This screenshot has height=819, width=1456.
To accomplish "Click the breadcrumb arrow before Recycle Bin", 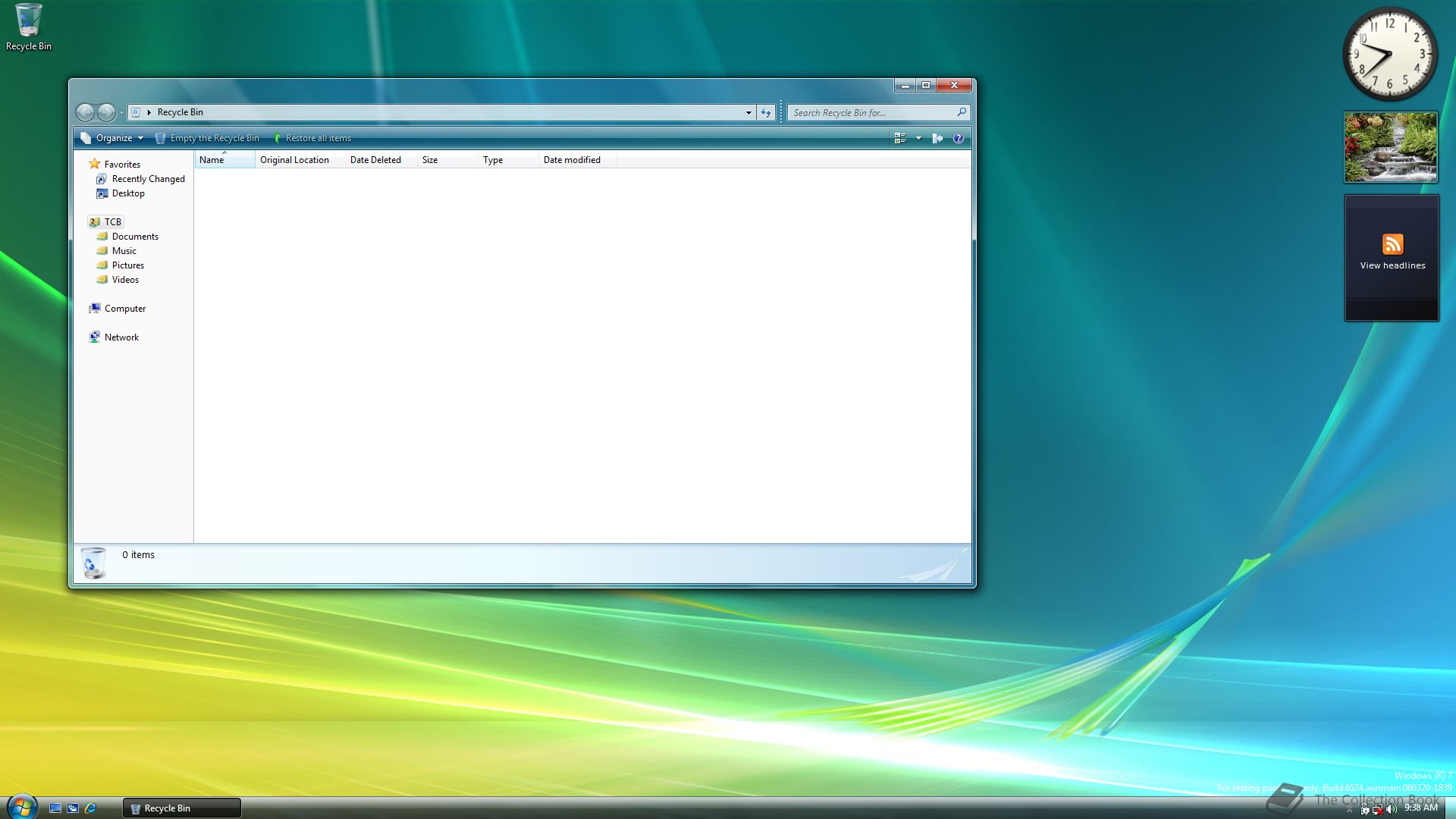I will 149,112.
